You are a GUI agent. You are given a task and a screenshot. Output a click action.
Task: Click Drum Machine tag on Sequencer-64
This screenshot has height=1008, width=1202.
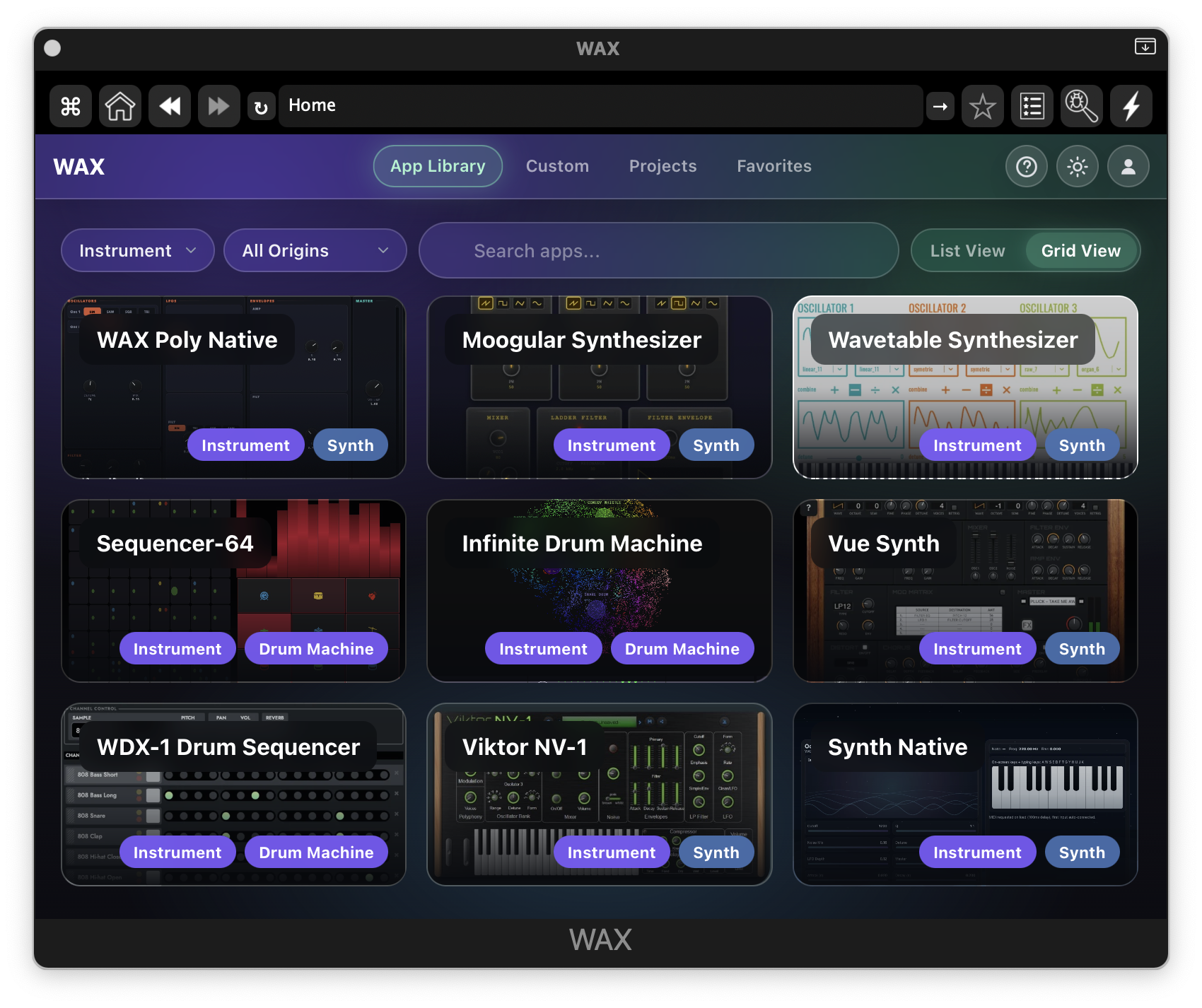point(316,649)
